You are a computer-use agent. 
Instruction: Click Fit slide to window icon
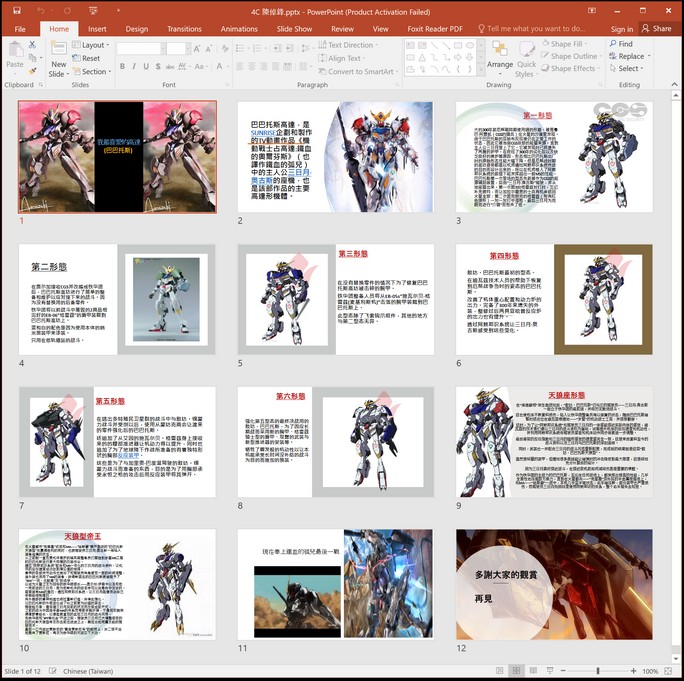pos(668,671)
